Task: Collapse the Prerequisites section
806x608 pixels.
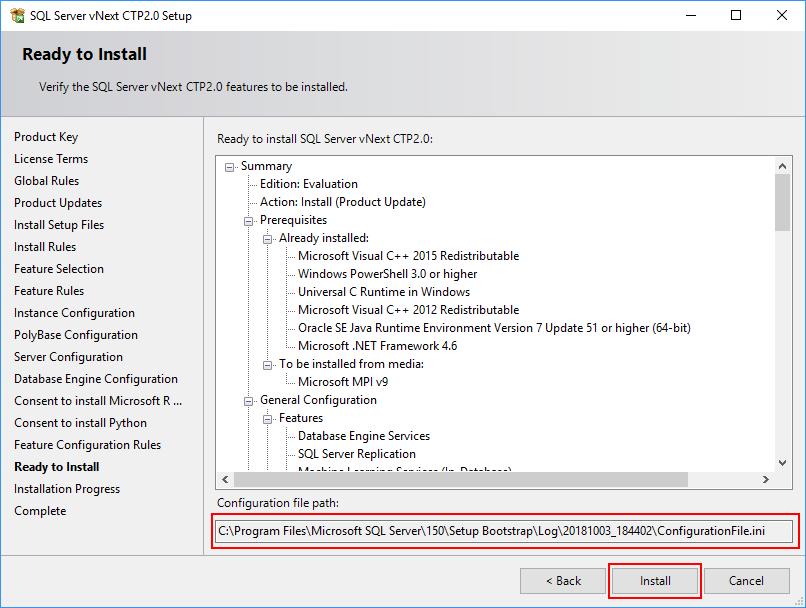Action: [x=247, y=220]
